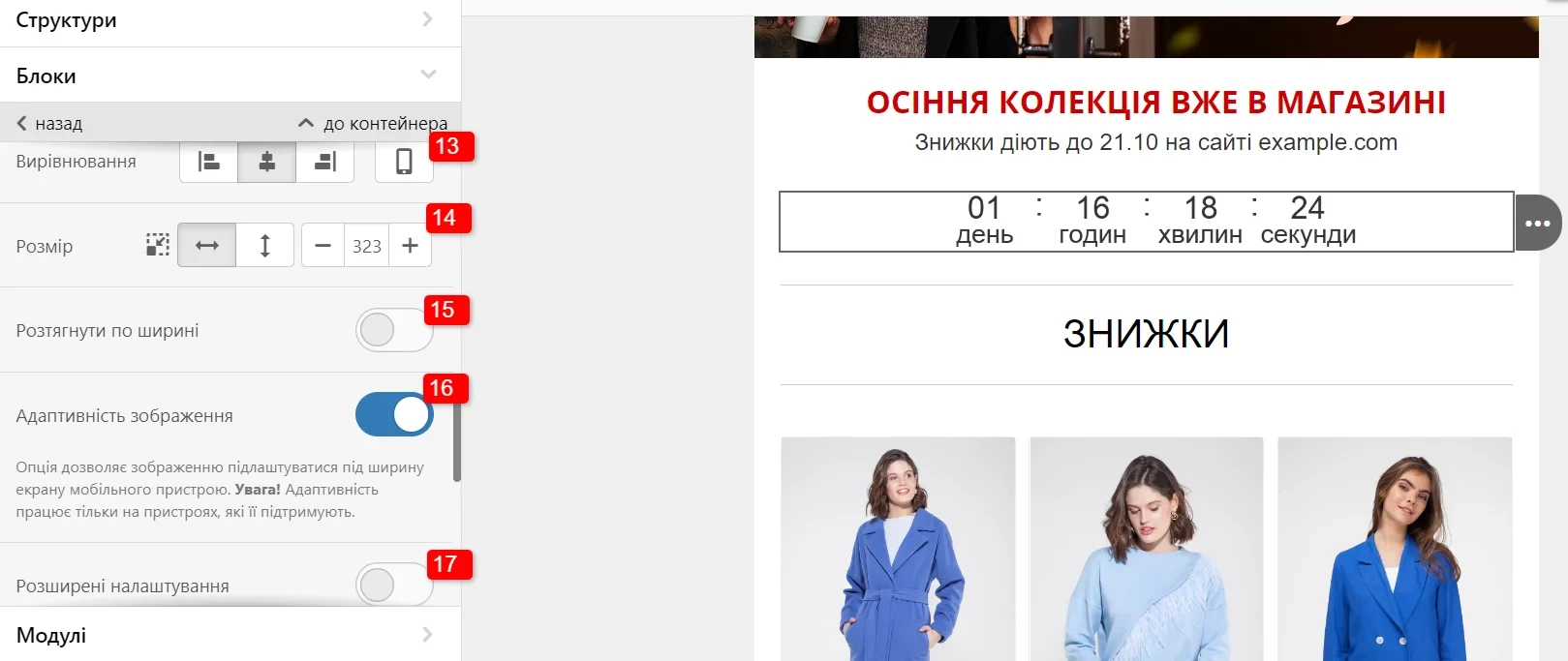Go back with назад link
This screenshot has height=661, width=1568.
tap(49, 123)
